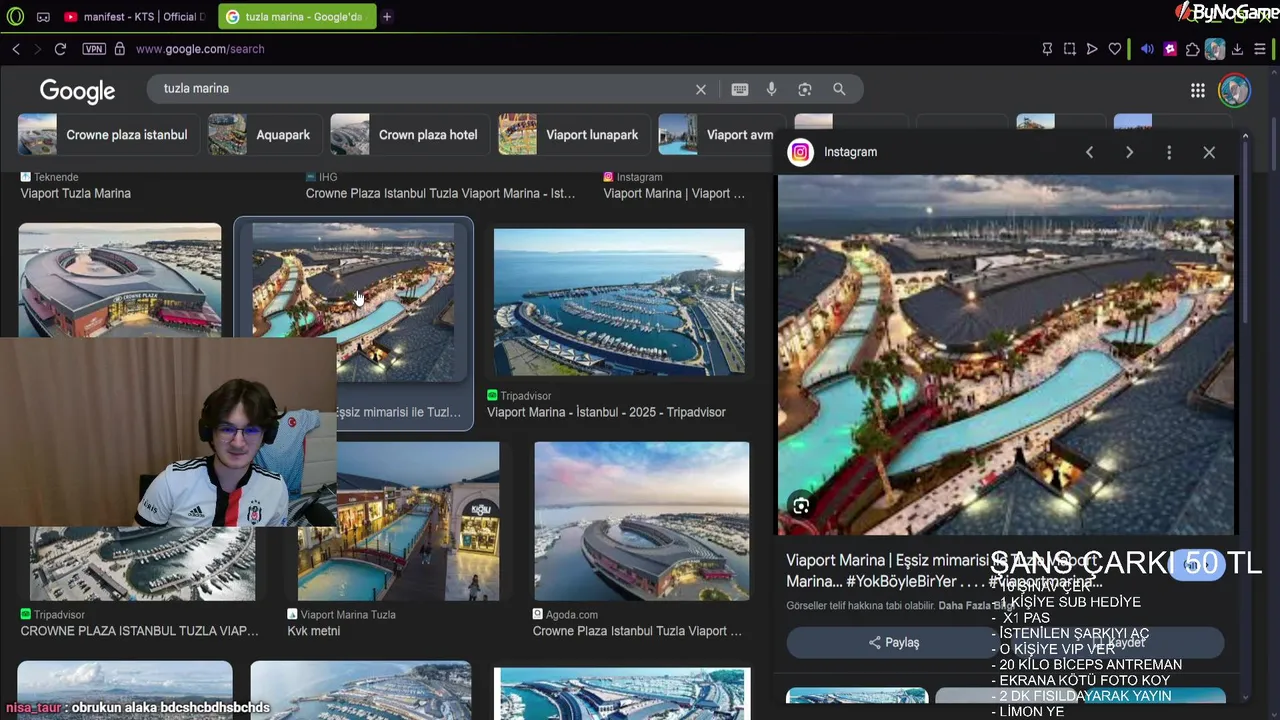Toggle the VPN badge in address bar
The width and height of the screenshot is (1280, 720).
pos(94,49)
